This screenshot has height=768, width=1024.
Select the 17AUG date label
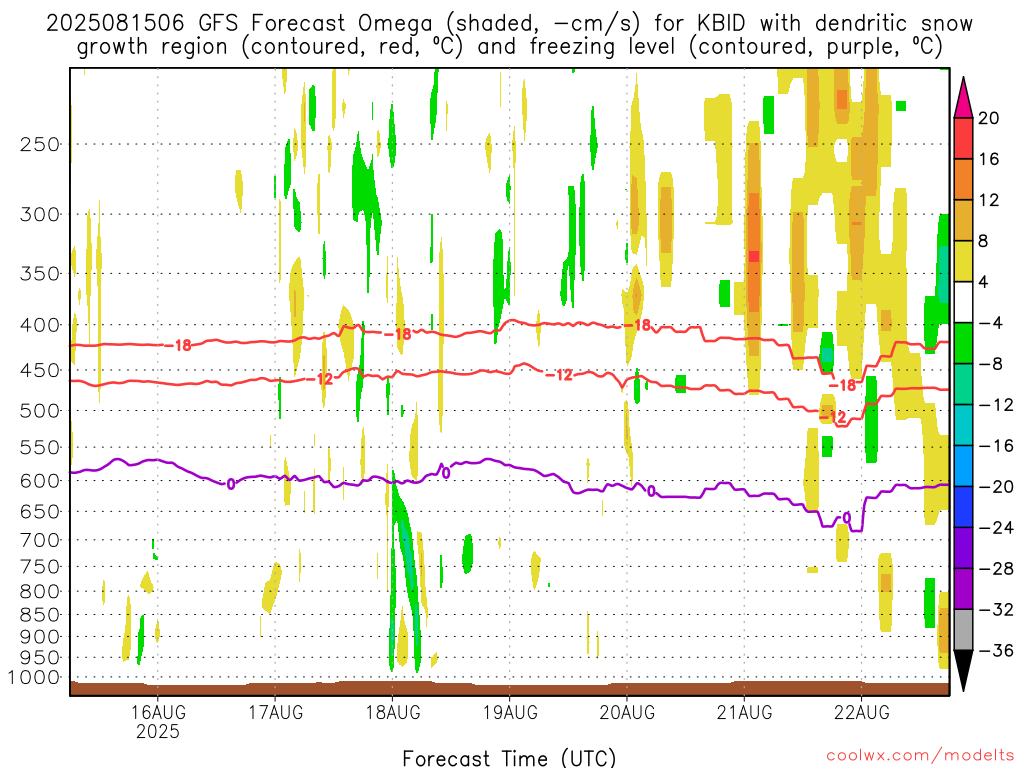(x=275, y=712)
